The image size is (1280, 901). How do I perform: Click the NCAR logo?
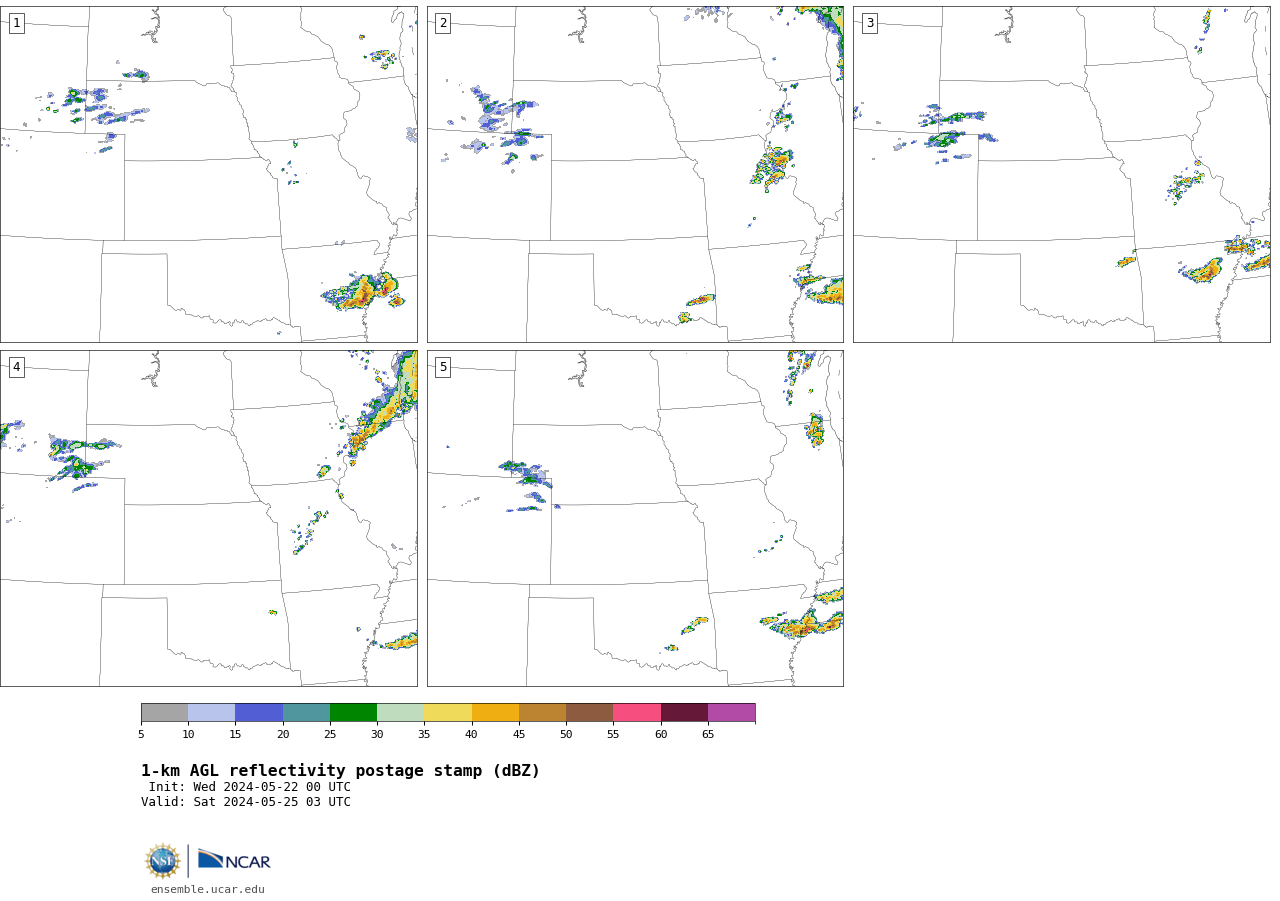tap(234, 860)
